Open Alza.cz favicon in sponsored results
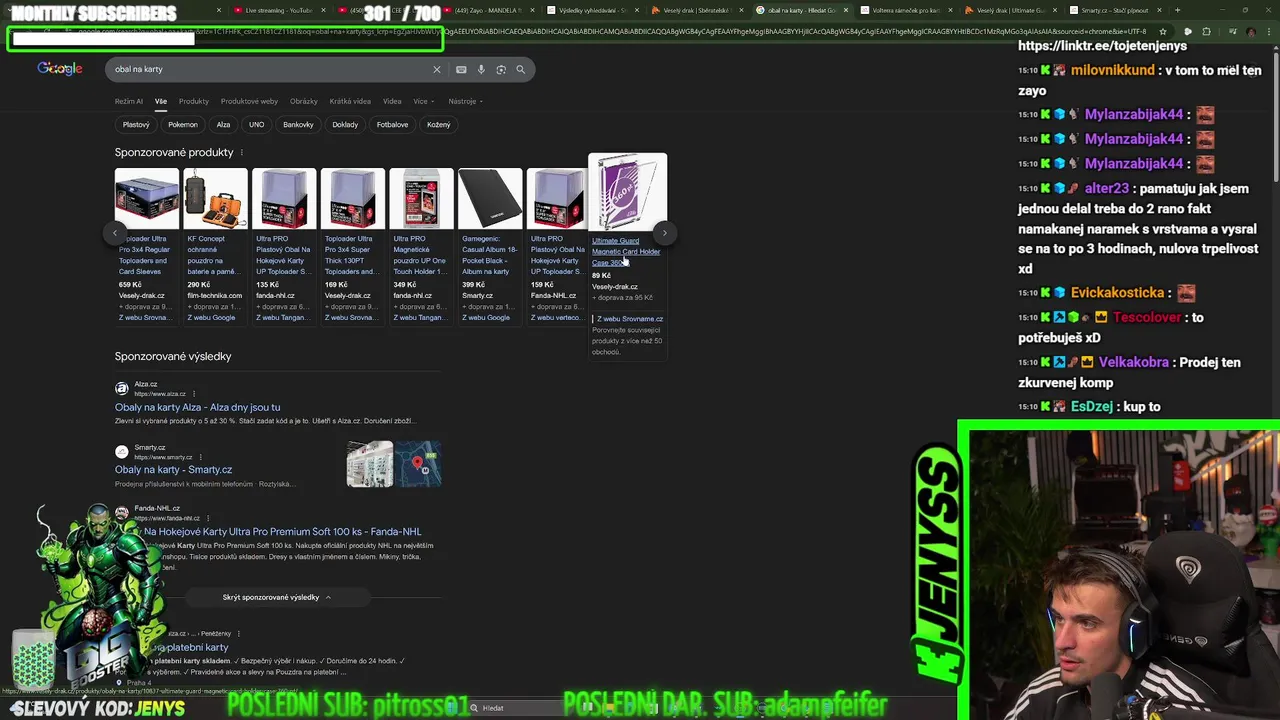The height and width of the screenshot is (720, 1280). pyautogui.click(x=122, y=388)
